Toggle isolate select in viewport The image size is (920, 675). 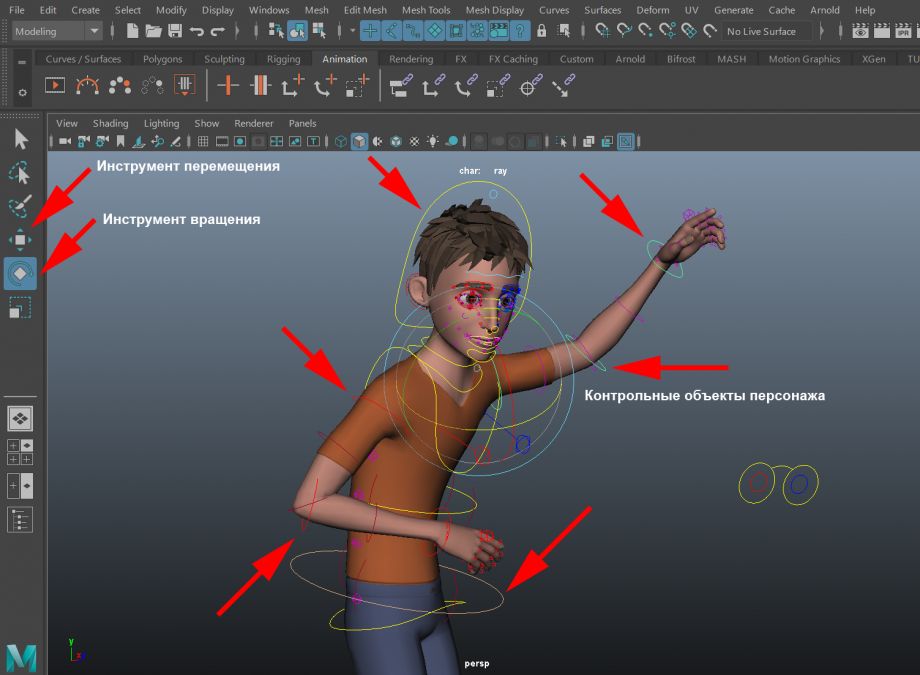pos(562,141)
